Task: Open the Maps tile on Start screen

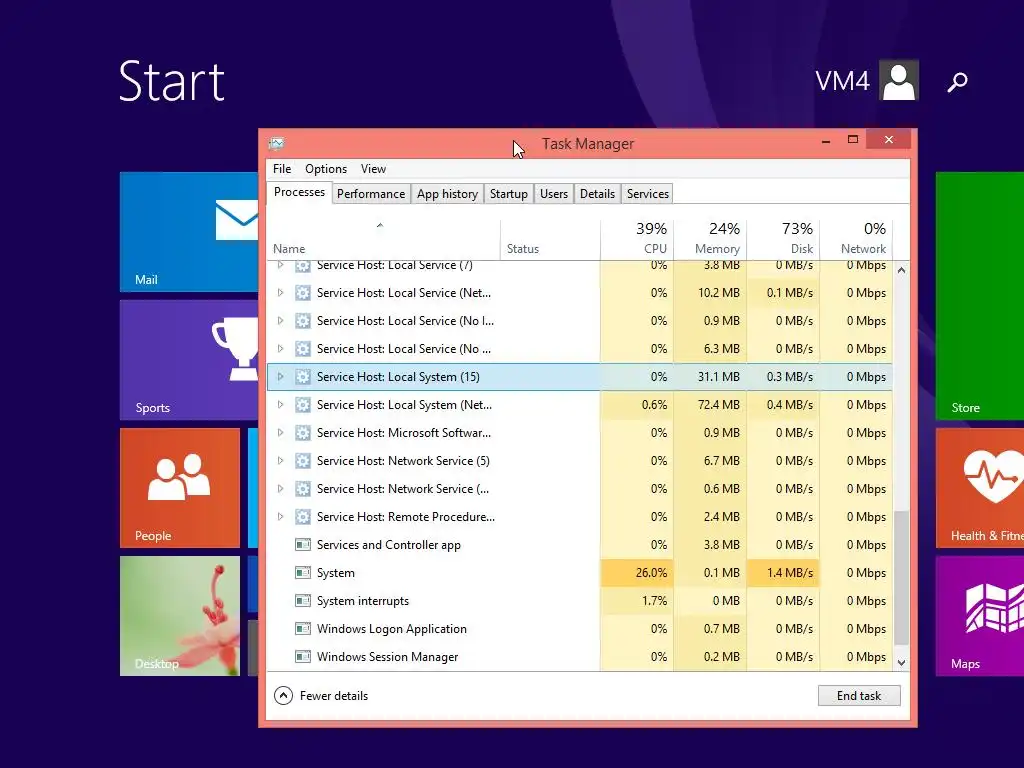Action: (980, 616)
